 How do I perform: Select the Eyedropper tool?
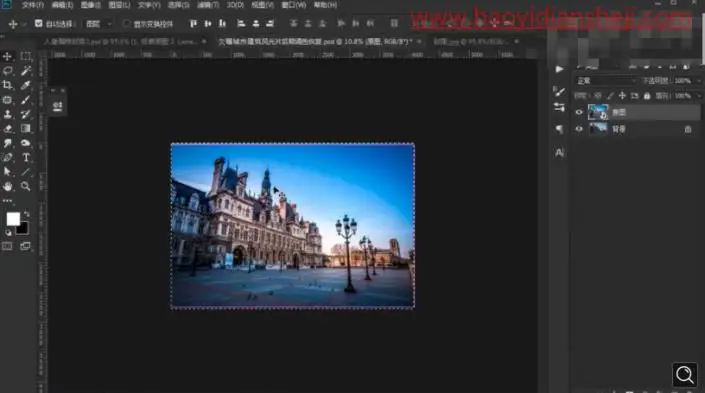click(26, 85)
